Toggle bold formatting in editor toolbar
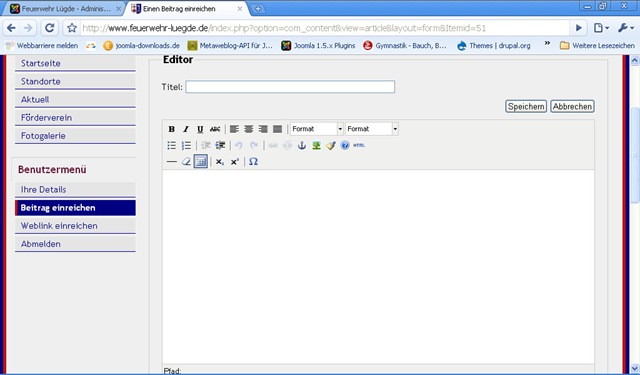This screenshot has width=640, height=375. click(171, 129)
